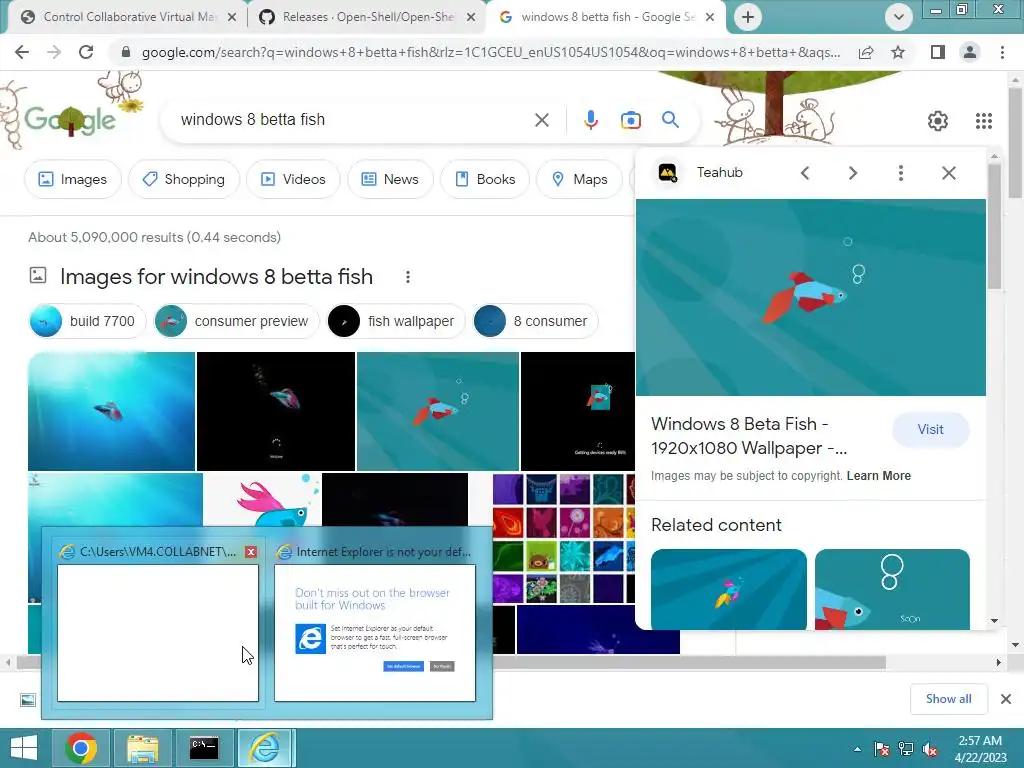The width and height of the screenshot is (1024, 768).
Task: Open Chrome side panel icon
Action: 938,52
